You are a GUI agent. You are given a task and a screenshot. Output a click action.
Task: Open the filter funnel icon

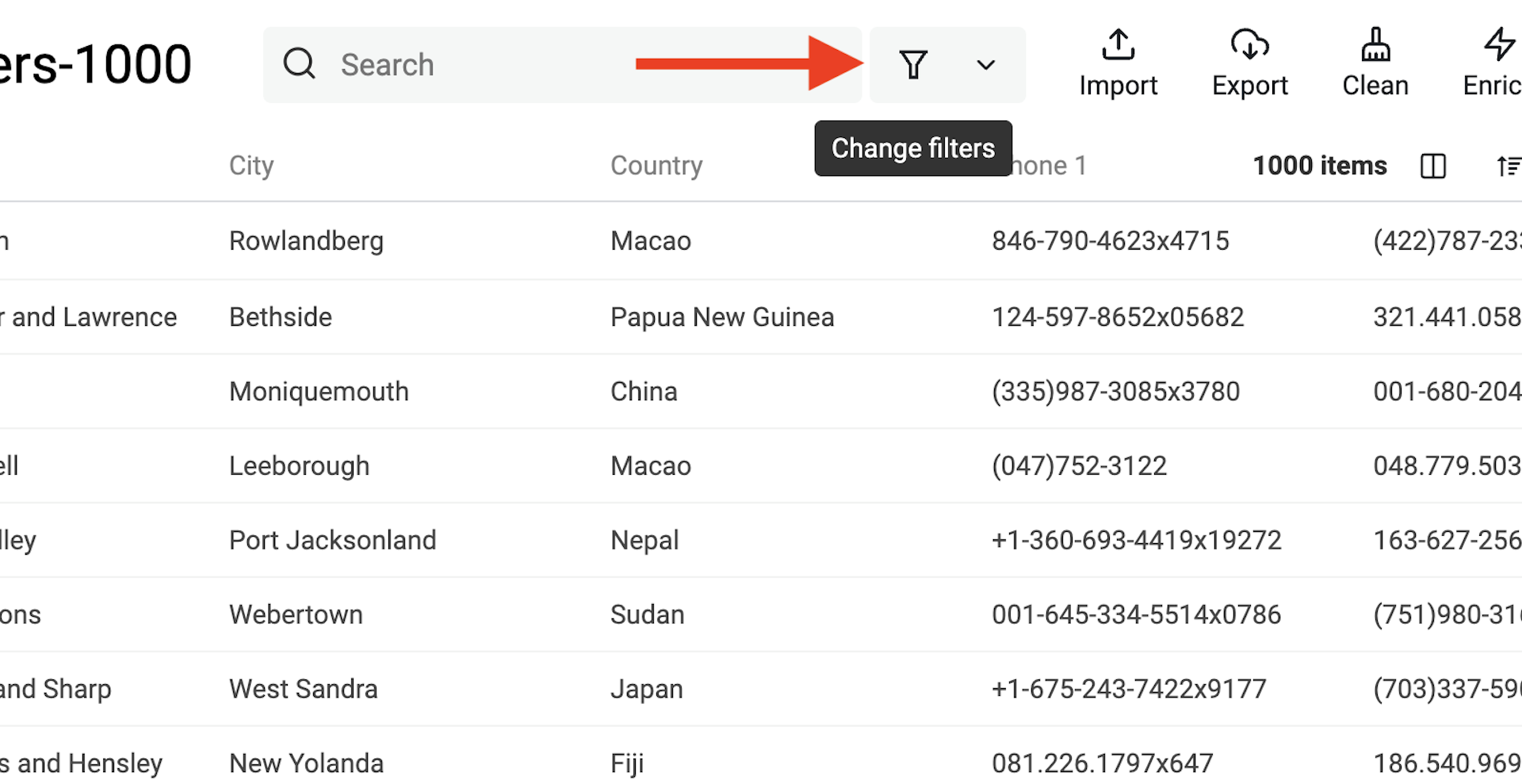coord(913,64)
